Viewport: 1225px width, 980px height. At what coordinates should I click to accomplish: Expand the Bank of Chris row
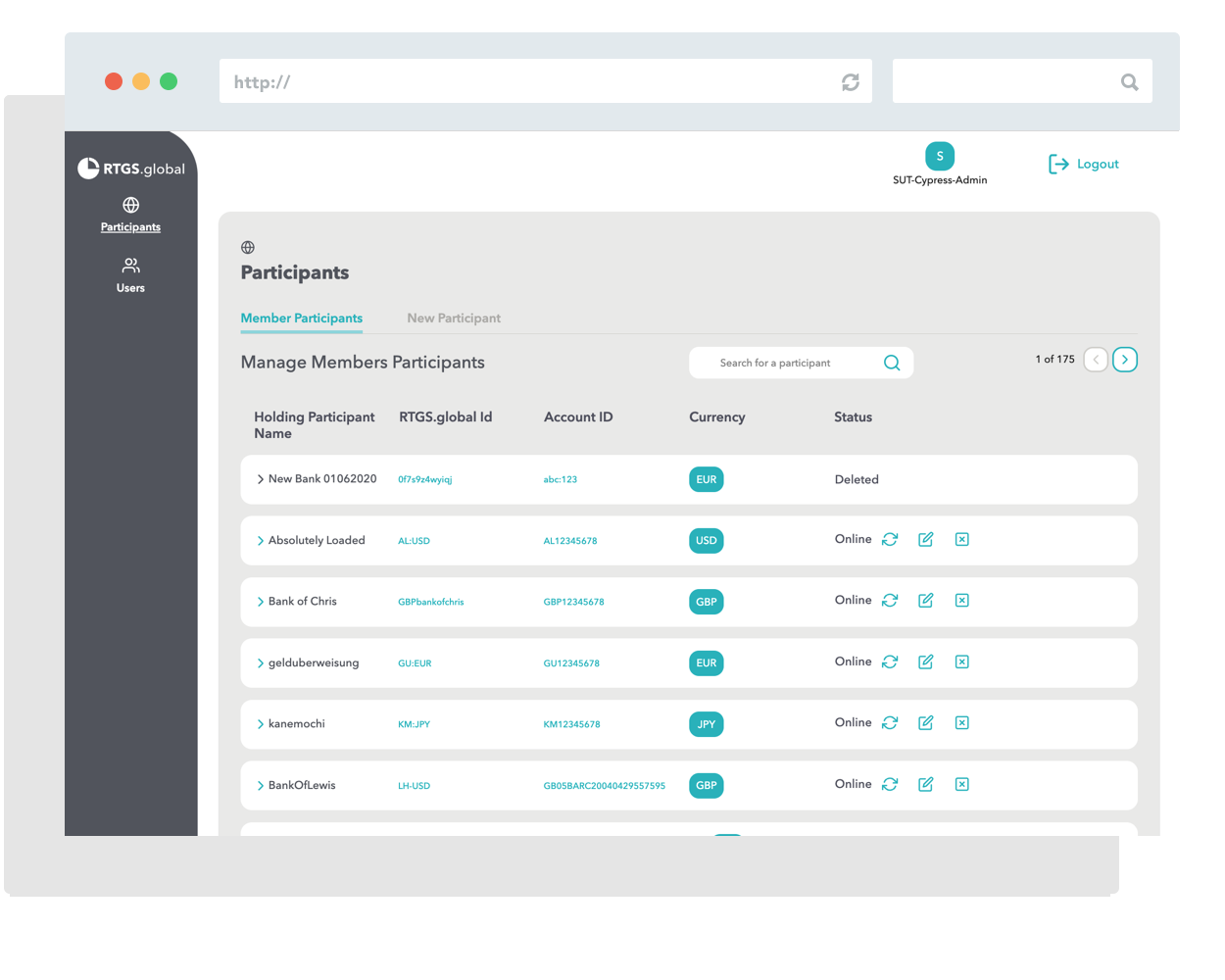click(260, 602)
